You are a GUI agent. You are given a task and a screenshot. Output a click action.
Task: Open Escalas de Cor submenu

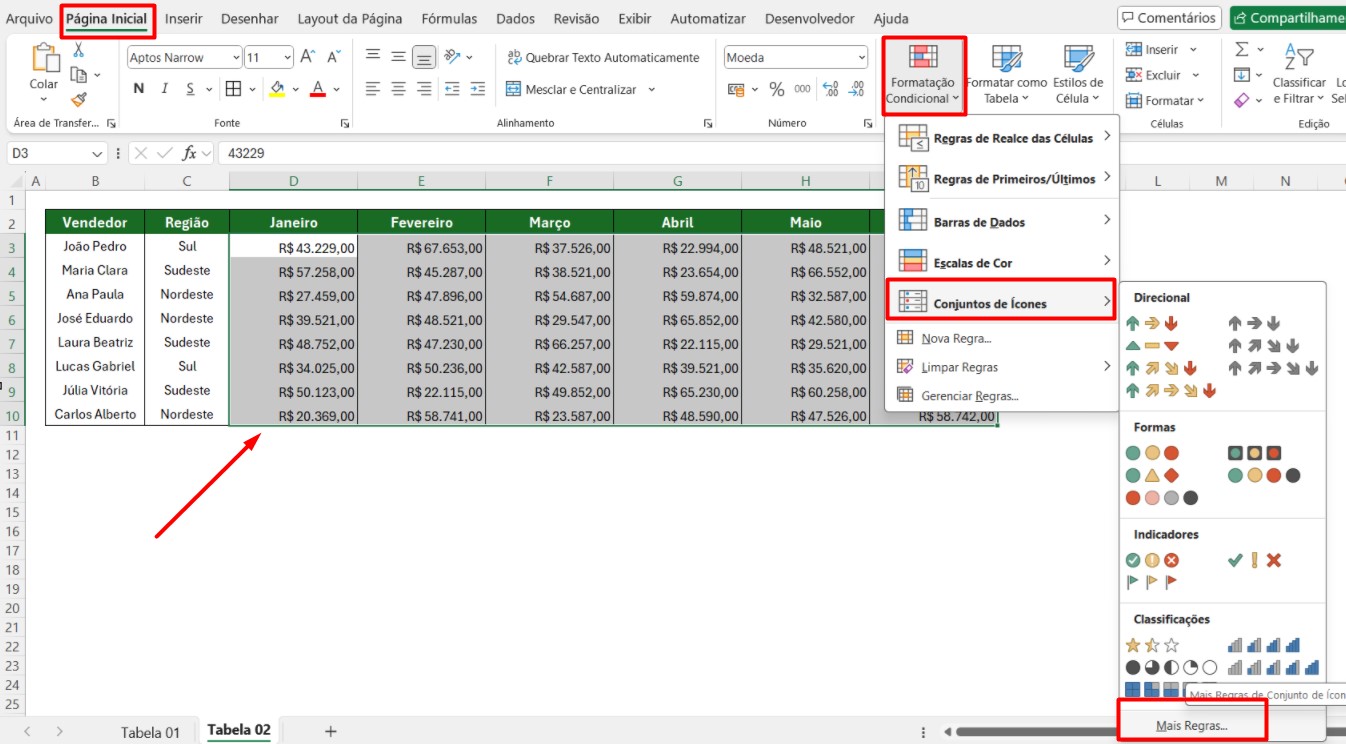1002,262
